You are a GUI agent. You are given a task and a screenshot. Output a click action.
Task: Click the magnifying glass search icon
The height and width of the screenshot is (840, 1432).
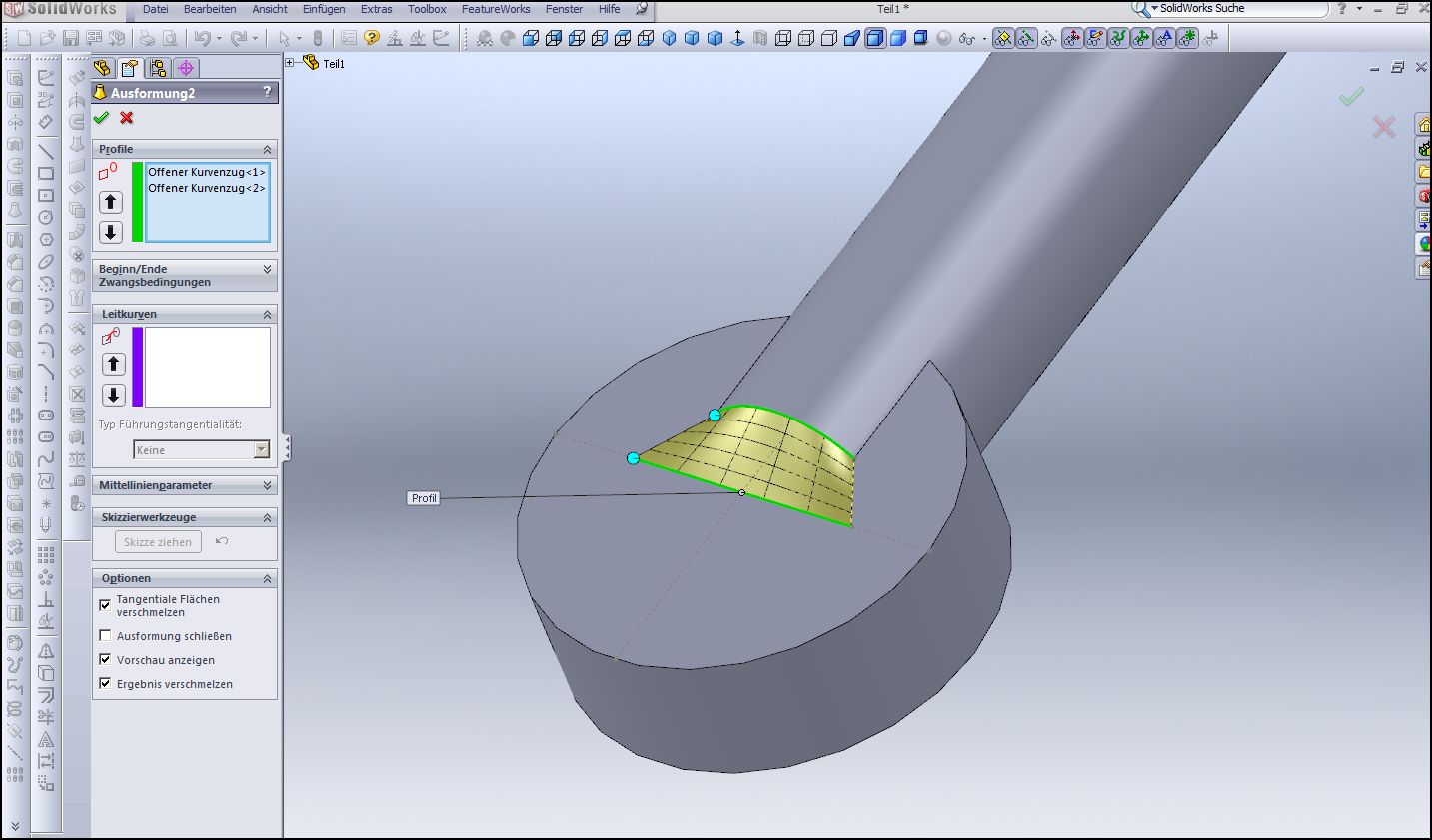tap(1140, 9)
